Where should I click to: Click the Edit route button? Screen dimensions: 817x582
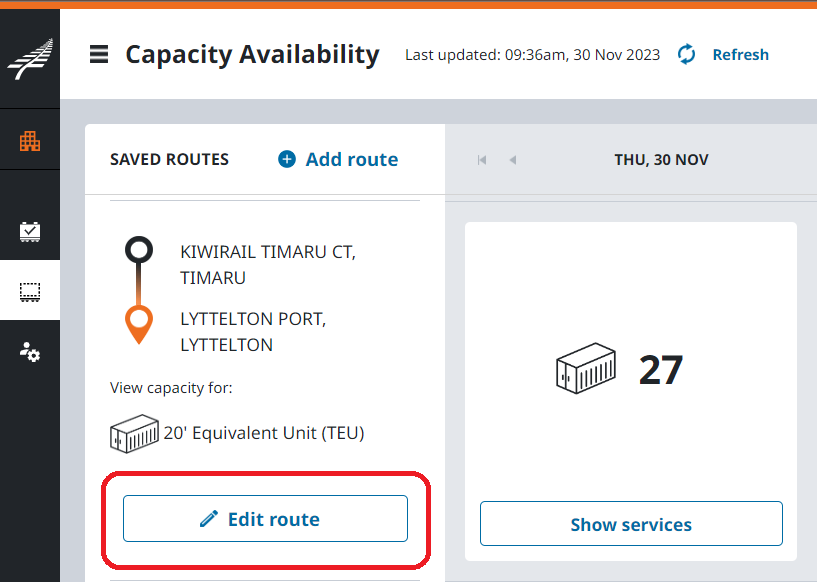pos(265,519)
